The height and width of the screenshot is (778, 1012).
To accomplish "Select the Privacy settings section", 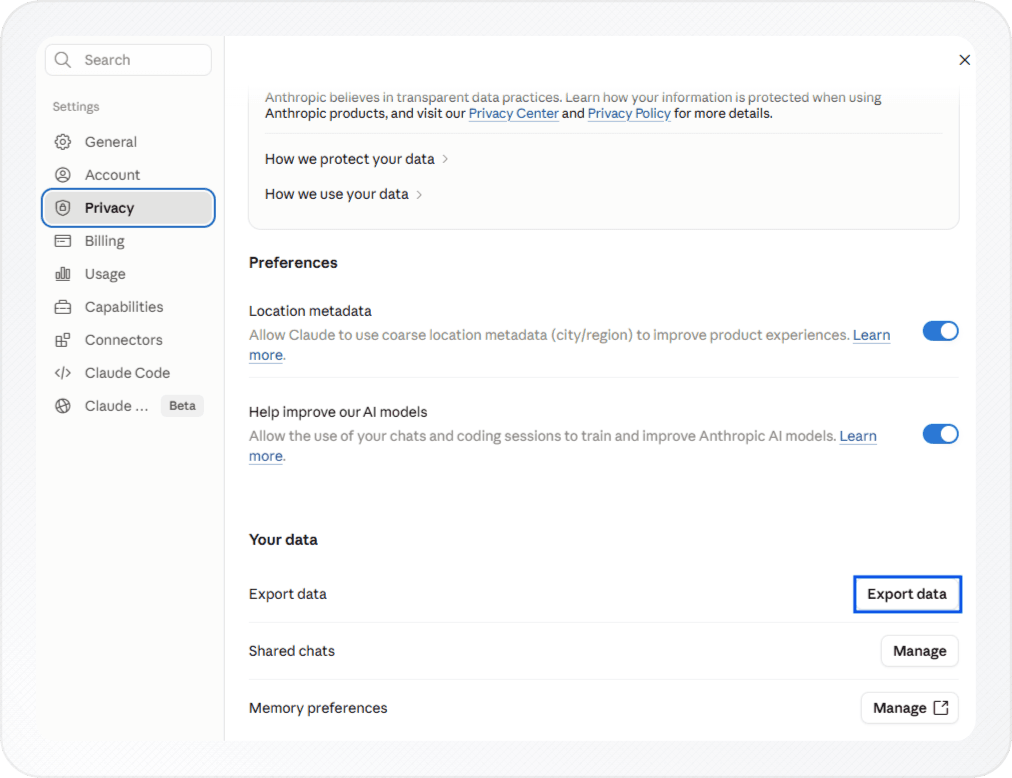I will [x=128, y=208].
